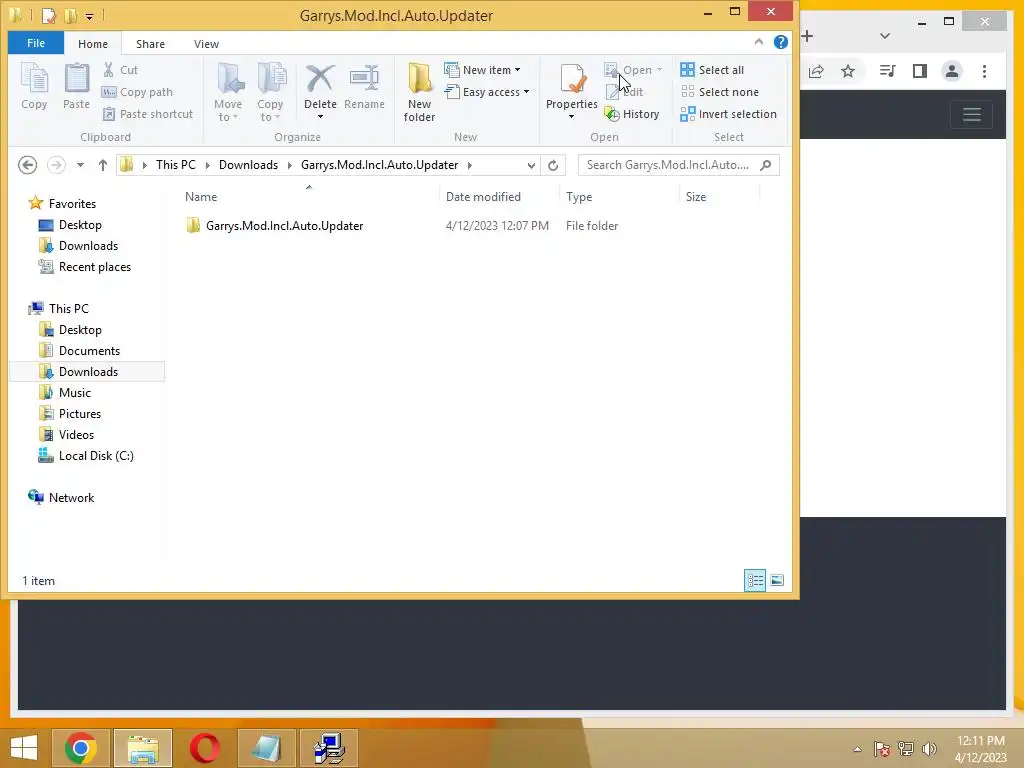Sort files by the Name column

coord(201,197)
